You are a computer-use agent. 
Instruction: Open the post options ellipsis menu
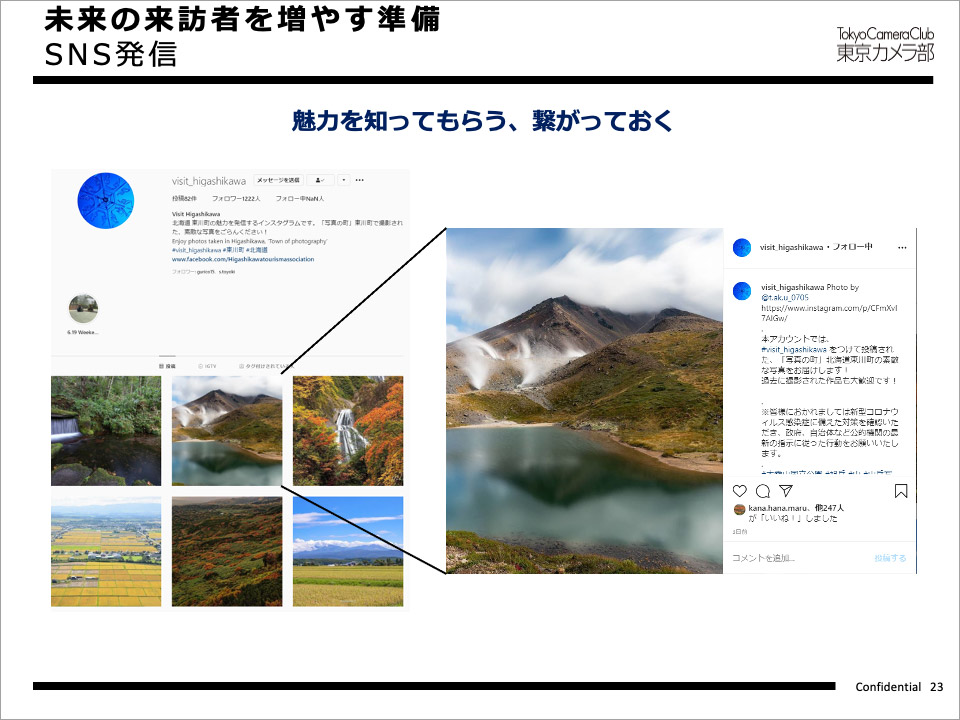point(900,248)
